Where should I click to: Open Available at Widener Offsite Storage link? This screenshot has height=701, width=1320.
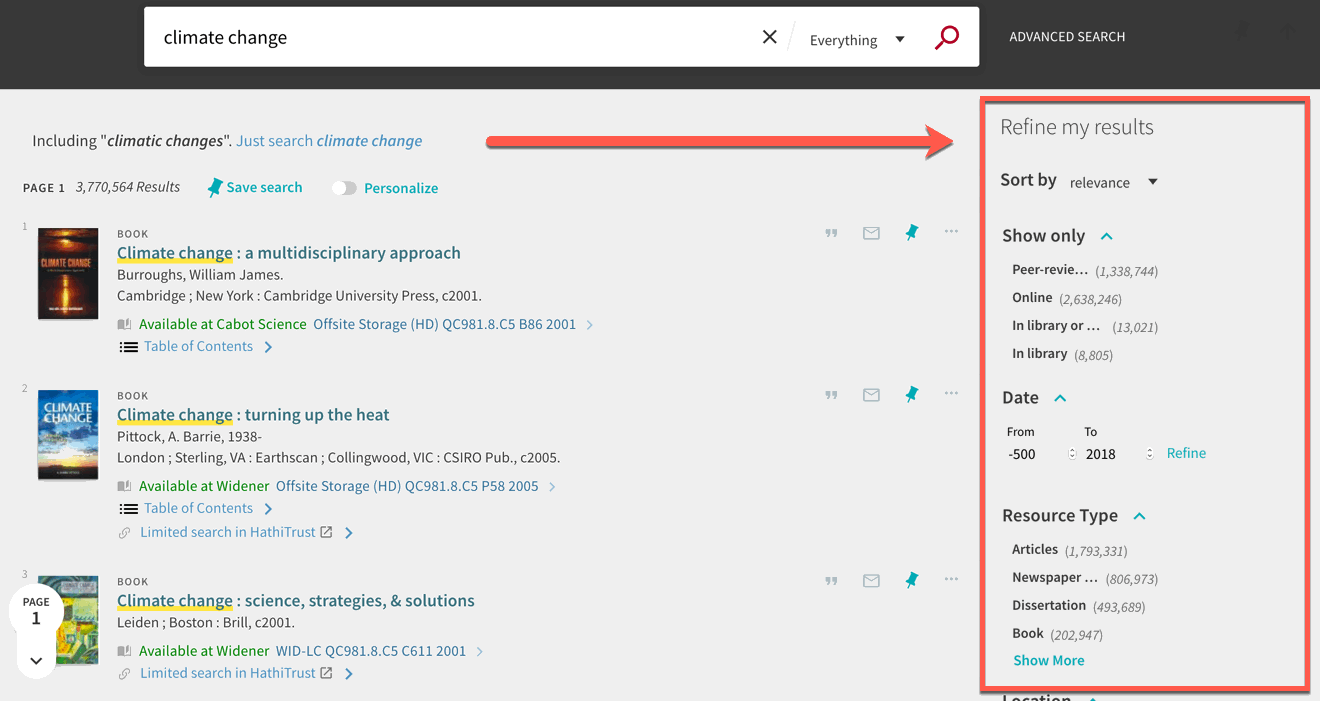pyautogui.click(x=338, y=486)
